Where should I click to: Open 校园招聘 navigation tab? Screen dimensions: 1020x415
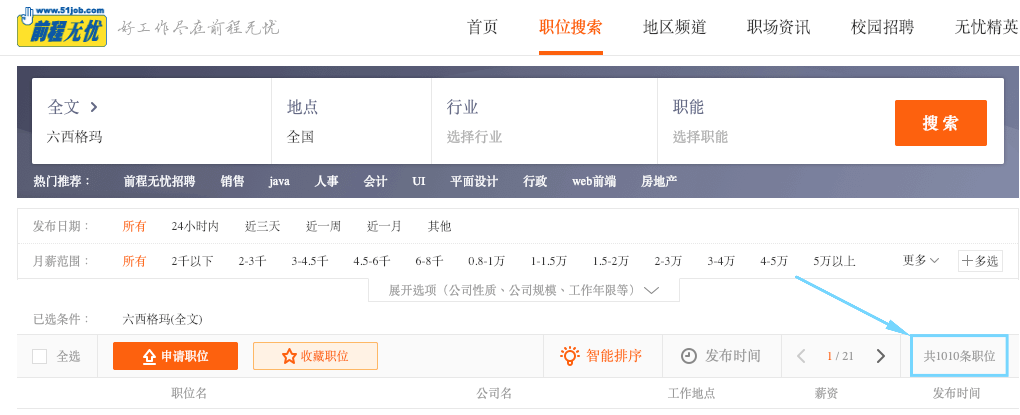coord(882,27)
